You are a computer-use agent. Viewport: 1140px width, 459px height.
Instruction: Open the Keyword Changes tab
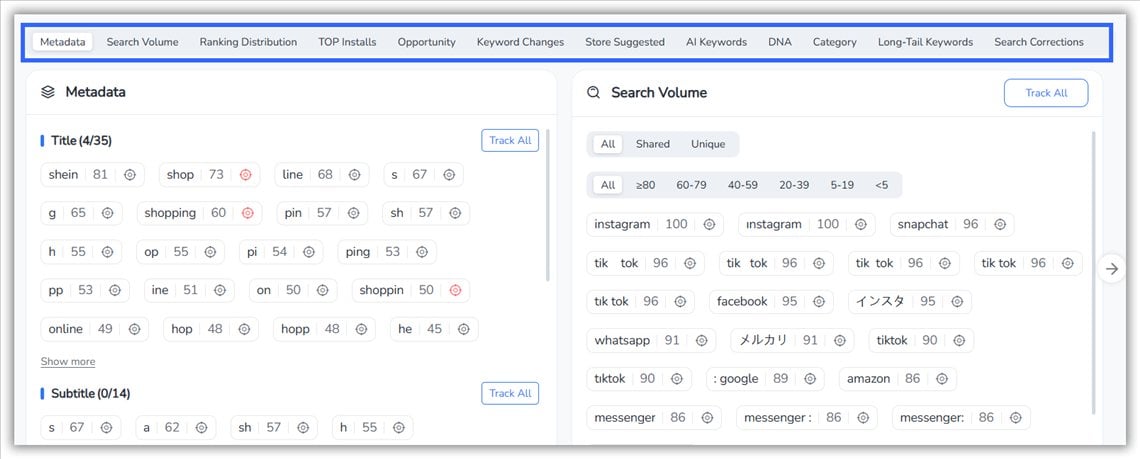click(521, 41)
